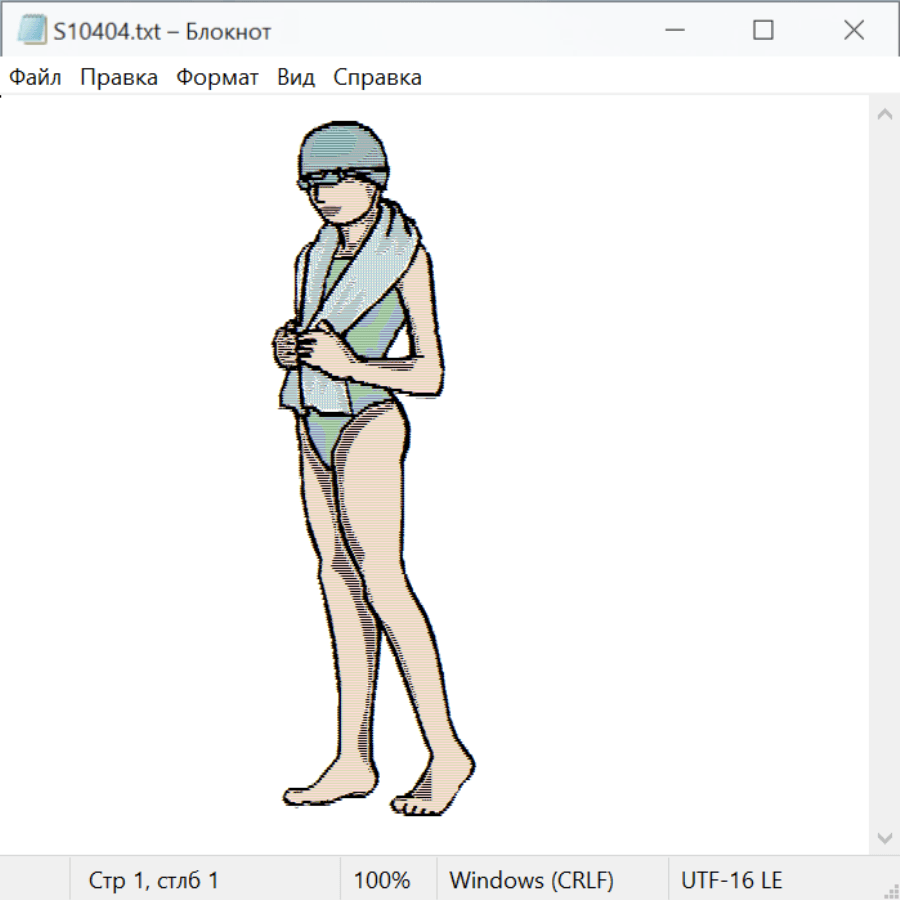This screenshot has width=900, height=900.
Task: Open the Формат menu
Action: coord(217,78)
